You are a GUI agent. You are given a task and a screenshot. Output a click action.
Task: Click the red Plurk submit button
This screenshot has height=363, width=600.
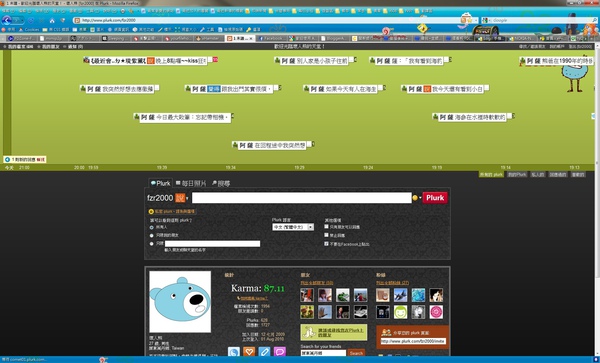(435, 198)
